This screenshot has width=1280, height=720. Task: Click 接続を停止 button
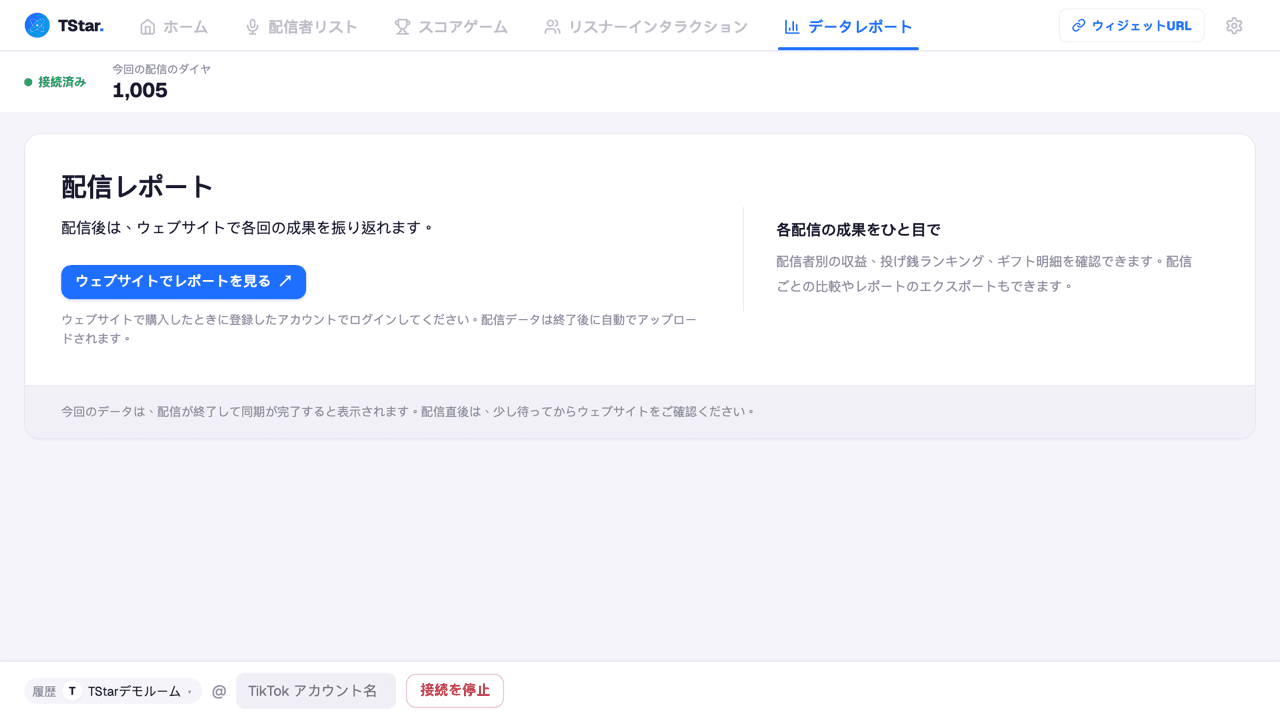(455, 691)
